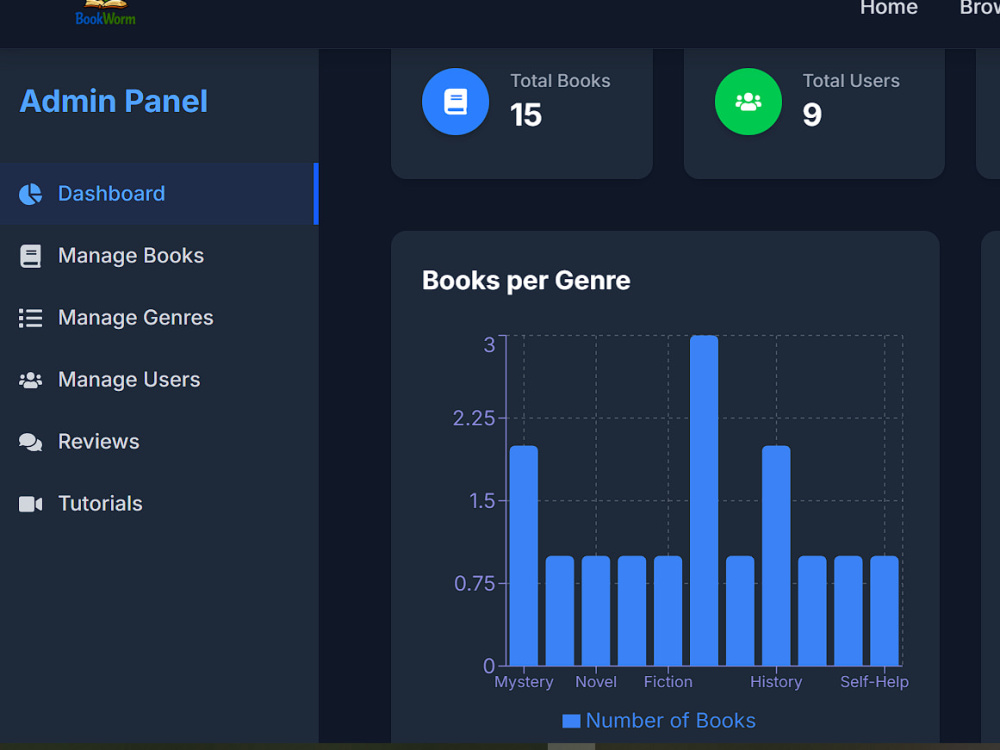The height and width of the screenshot is (750, 1000).
Task: Click the Tutorials video camera icon
Action: (x=30, y=504)
